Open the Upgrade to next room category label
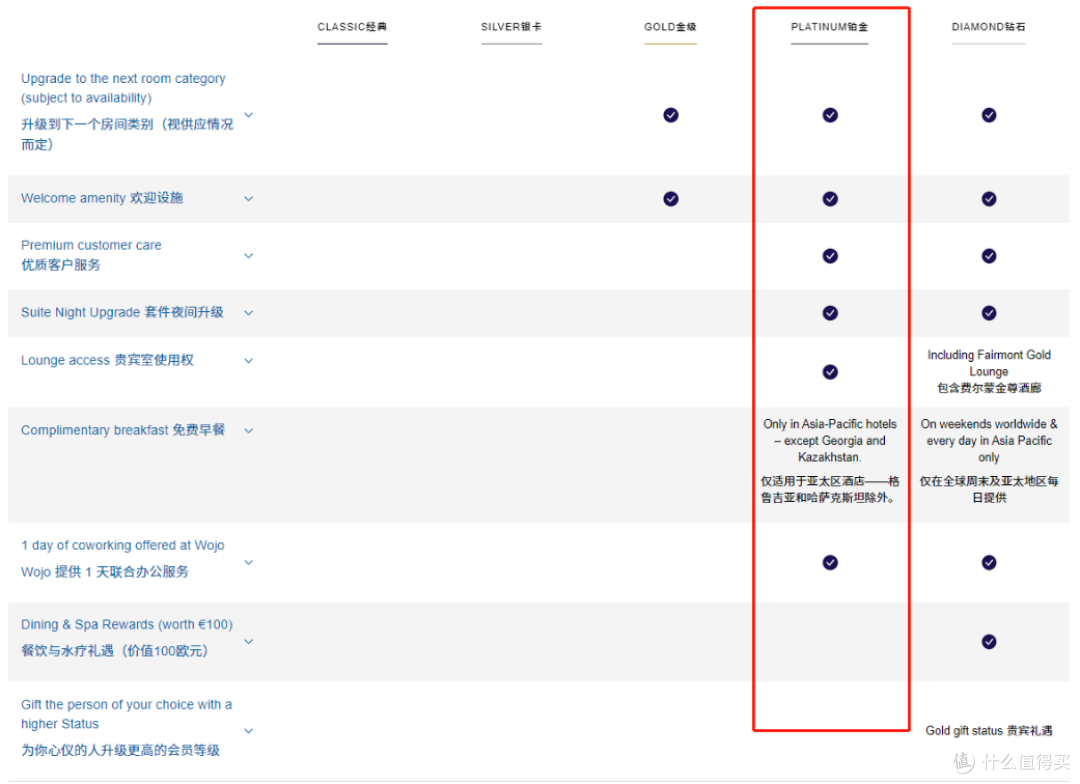 click(x=127, y=111)
